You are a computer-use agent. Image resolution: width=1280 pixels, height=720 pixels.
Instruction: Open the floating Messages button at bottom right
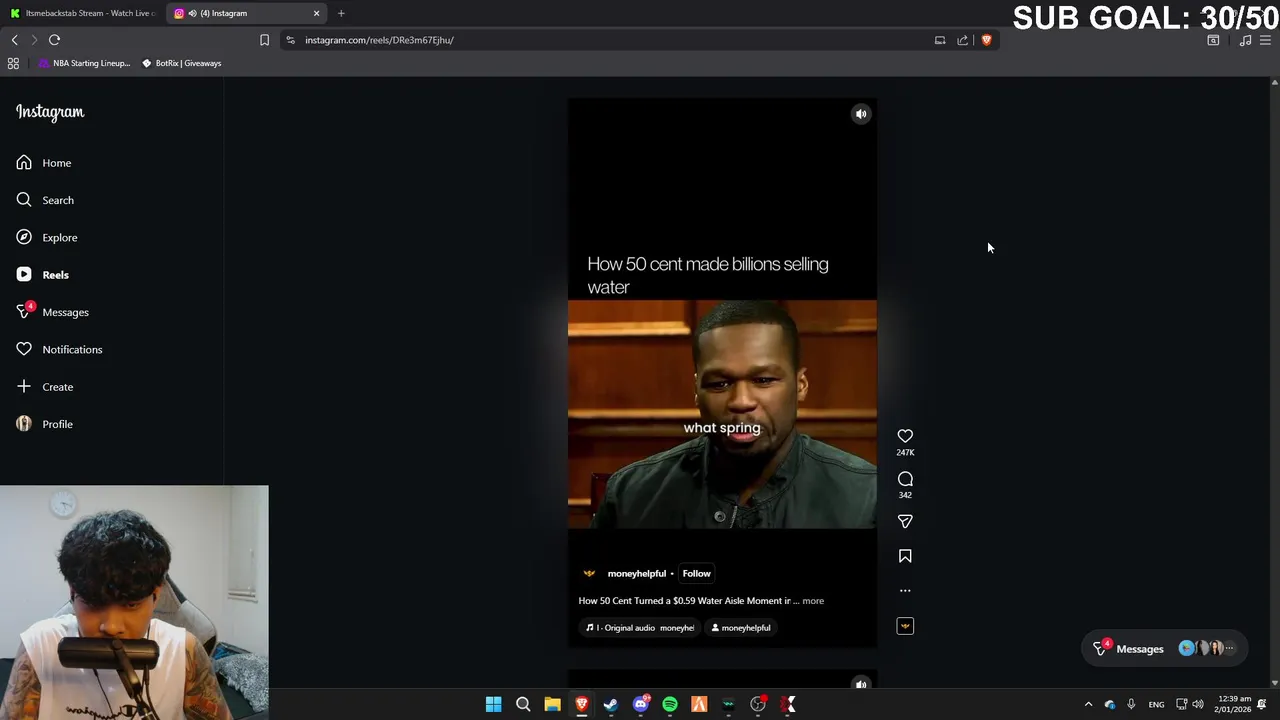(x=1165, y=649)
